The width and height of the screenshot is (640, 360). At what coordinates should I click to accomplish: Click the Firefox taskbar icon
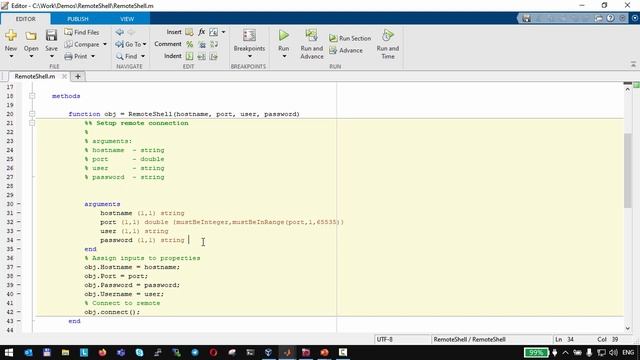102,352
